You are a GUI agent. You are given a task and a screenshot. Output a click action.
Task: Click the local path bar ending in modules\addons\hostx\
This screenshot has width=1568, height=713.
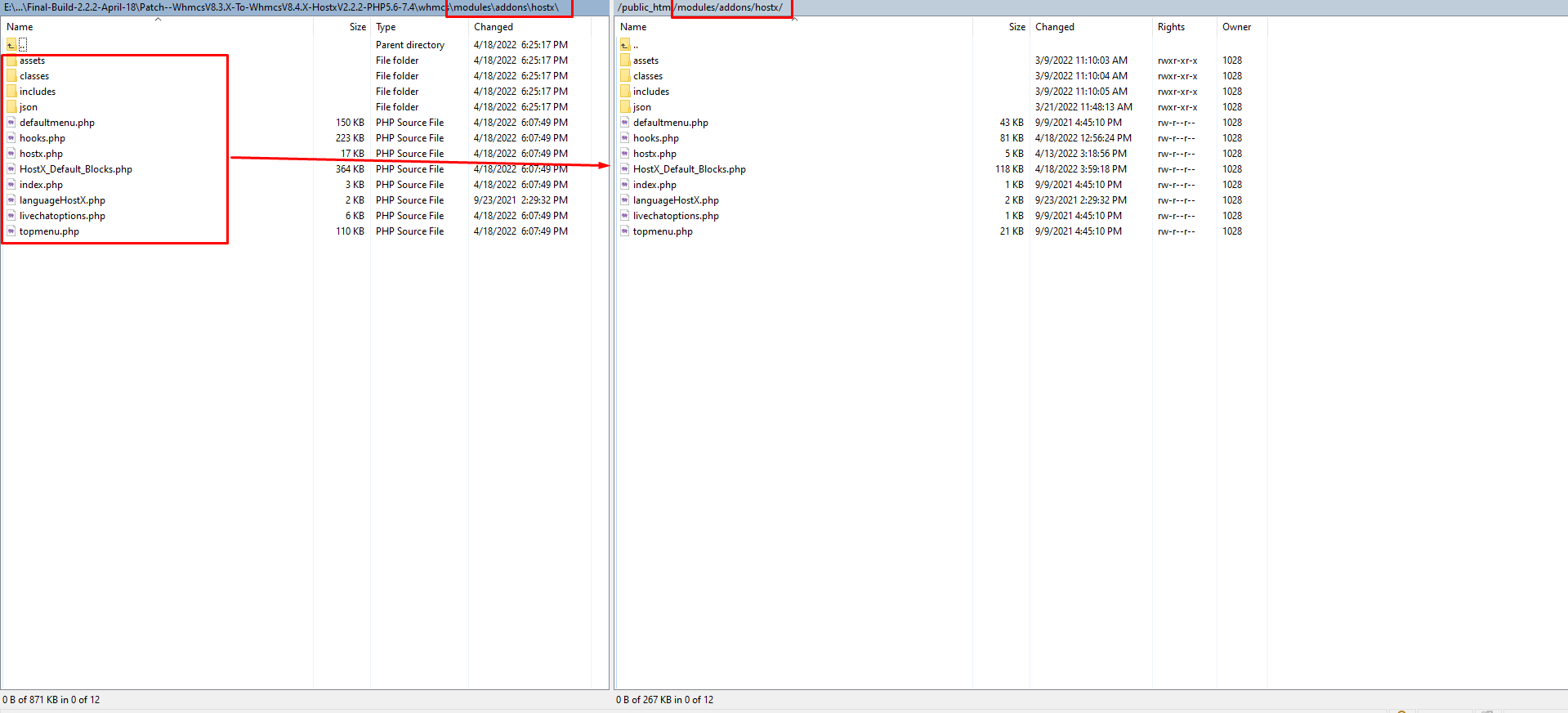tap(281, 7)
